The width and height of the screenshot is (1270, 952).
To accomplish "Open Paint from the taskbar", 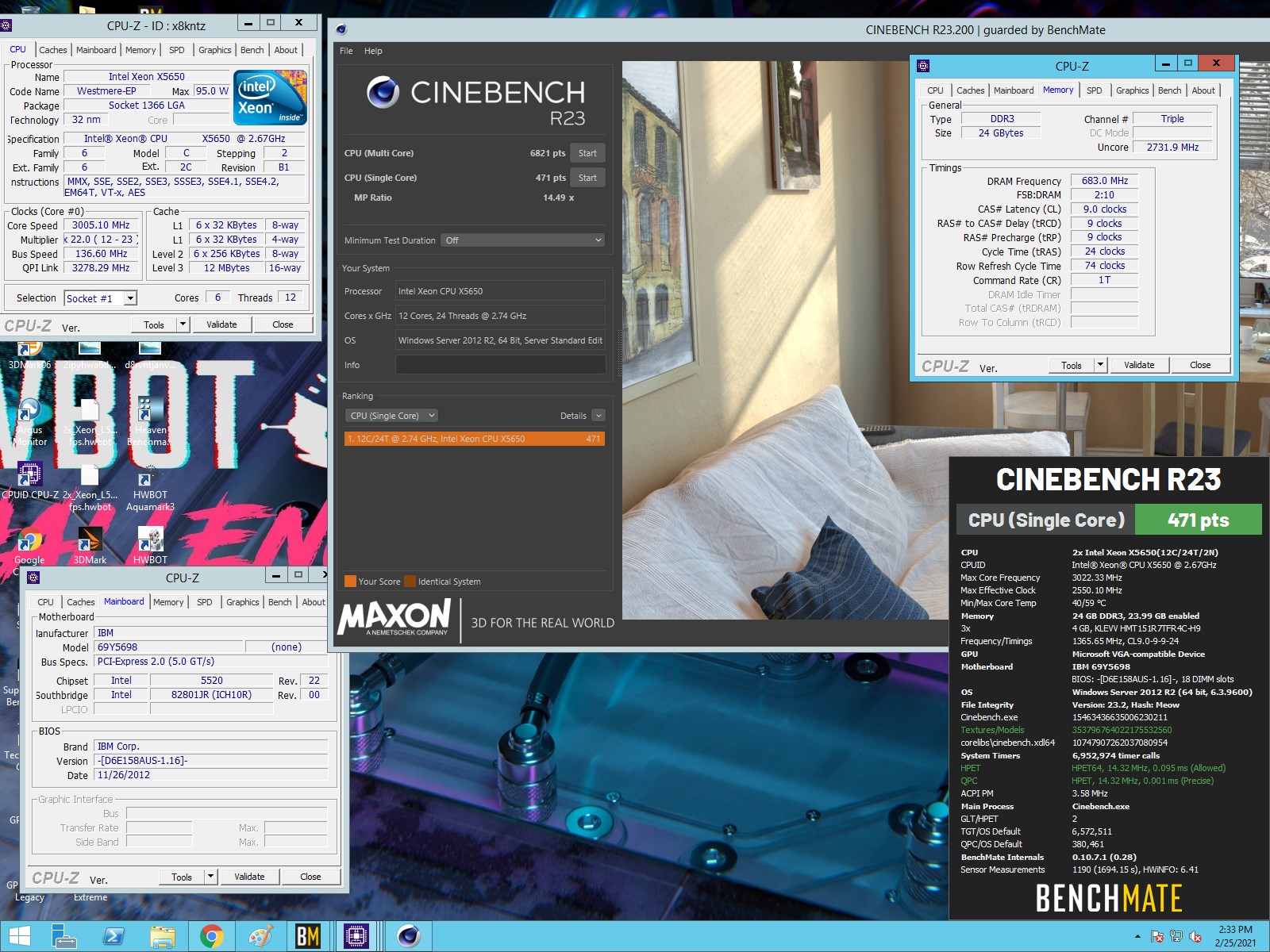I will 260,937.
